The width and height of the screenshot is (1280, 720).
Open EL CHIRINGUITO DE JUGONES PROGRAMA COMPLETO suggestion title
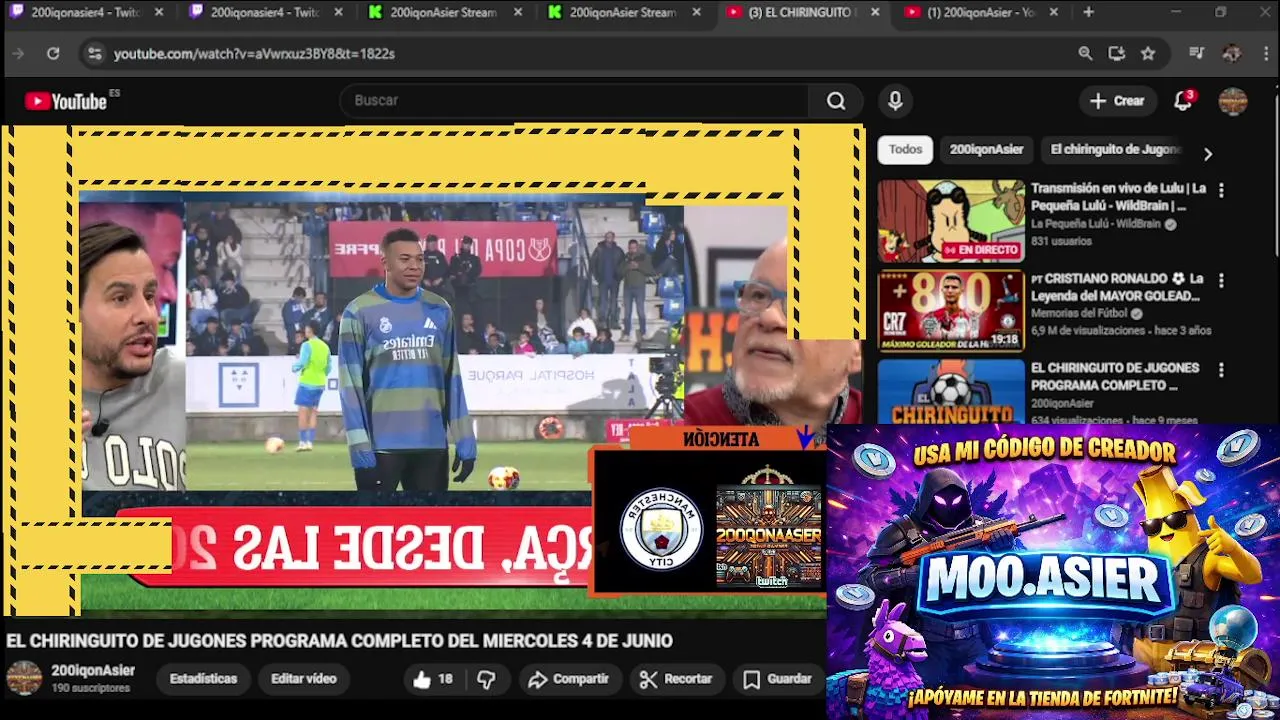1115,377
